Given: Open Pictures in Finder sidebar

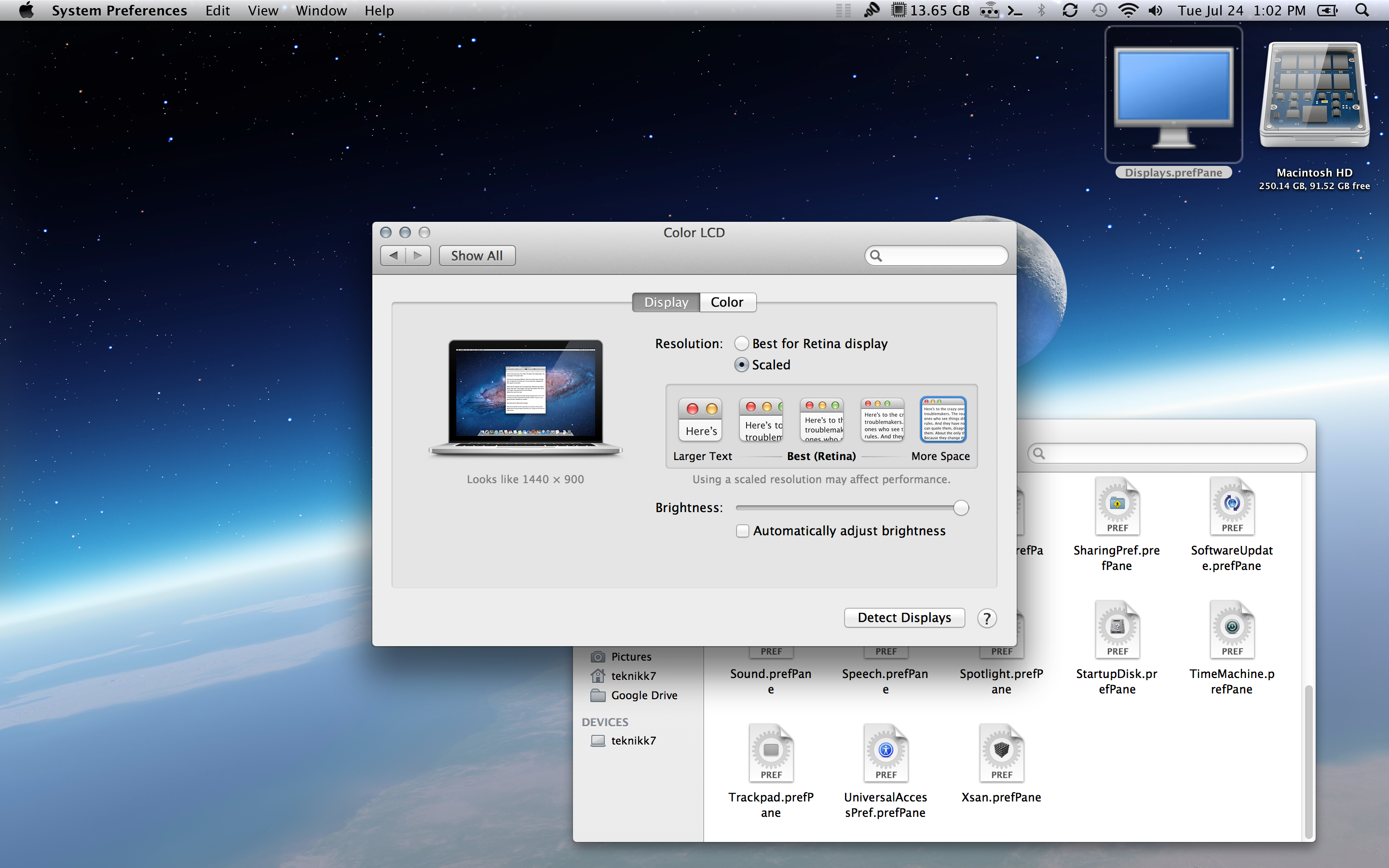Looking at the screenshot, I should [630, 656].
